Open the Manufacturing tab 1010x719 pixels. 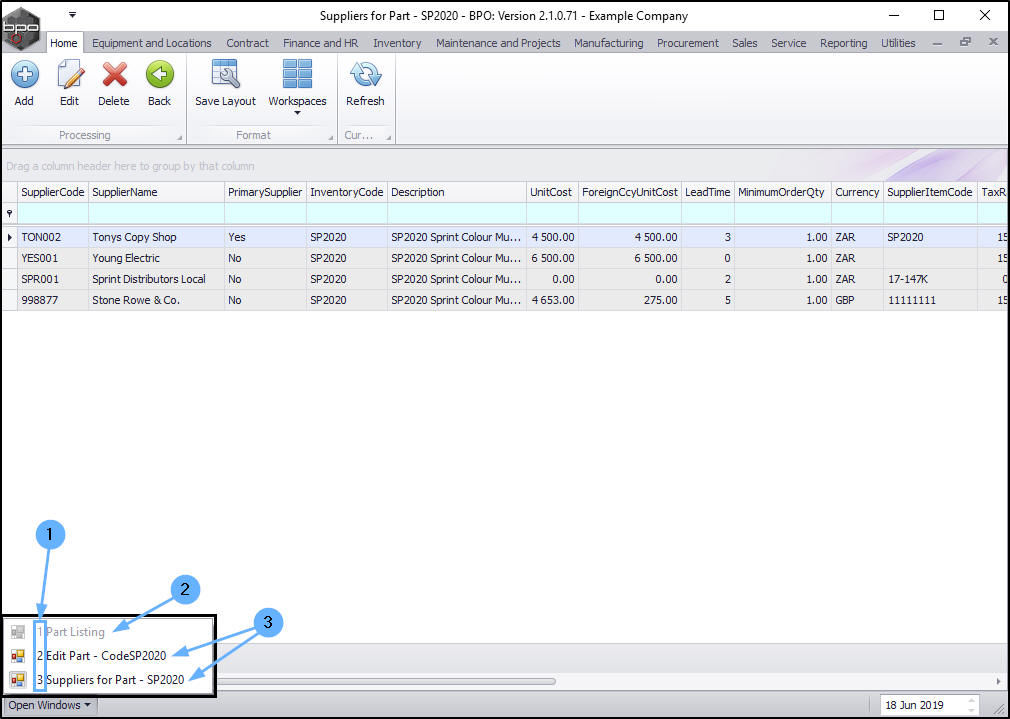pyautogui.click(x=609, y=43)
